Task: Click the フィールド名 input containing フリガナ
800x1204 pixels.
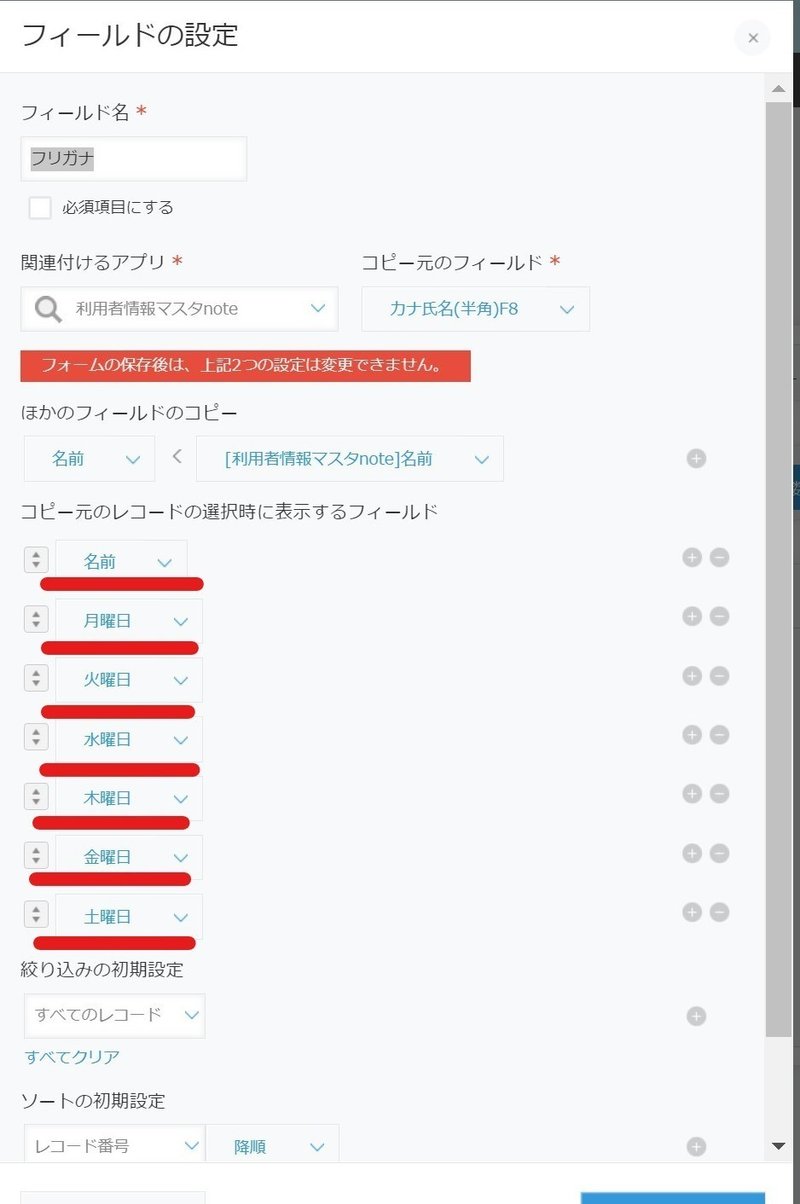Action: click(x=133, y=159)
